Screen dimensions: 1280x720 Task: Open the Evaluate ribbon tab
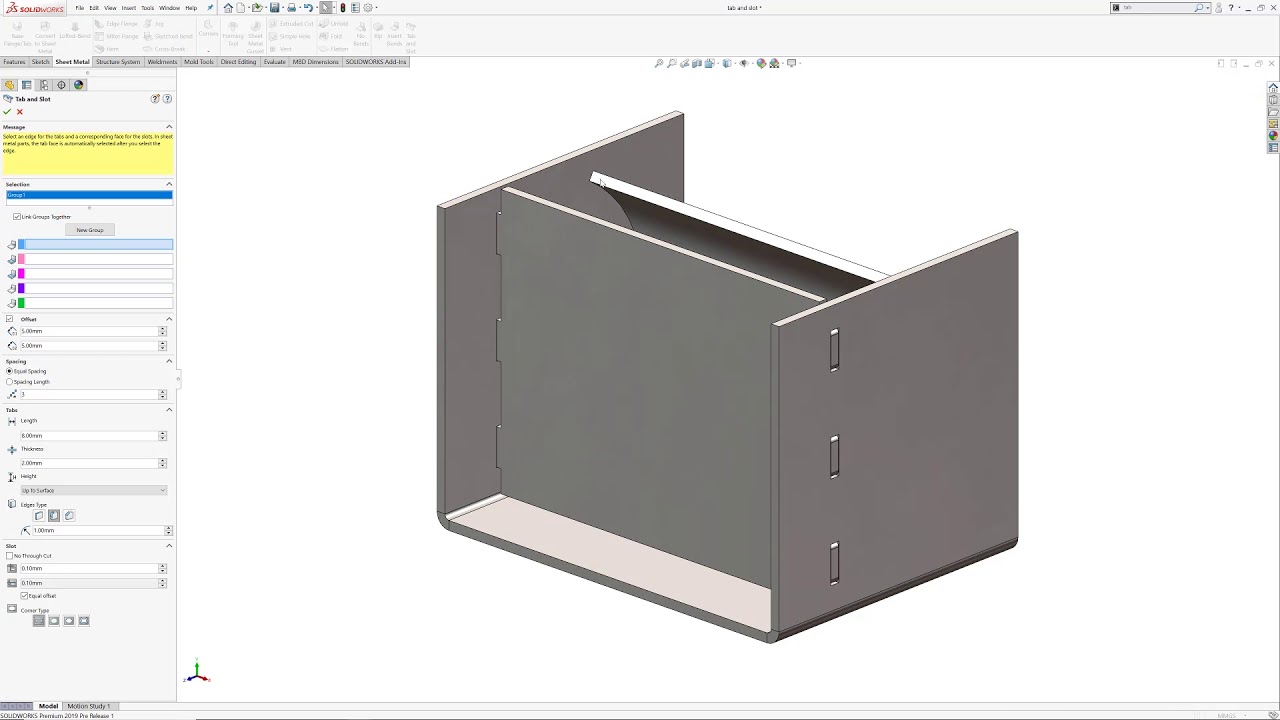tap(274, 62)
